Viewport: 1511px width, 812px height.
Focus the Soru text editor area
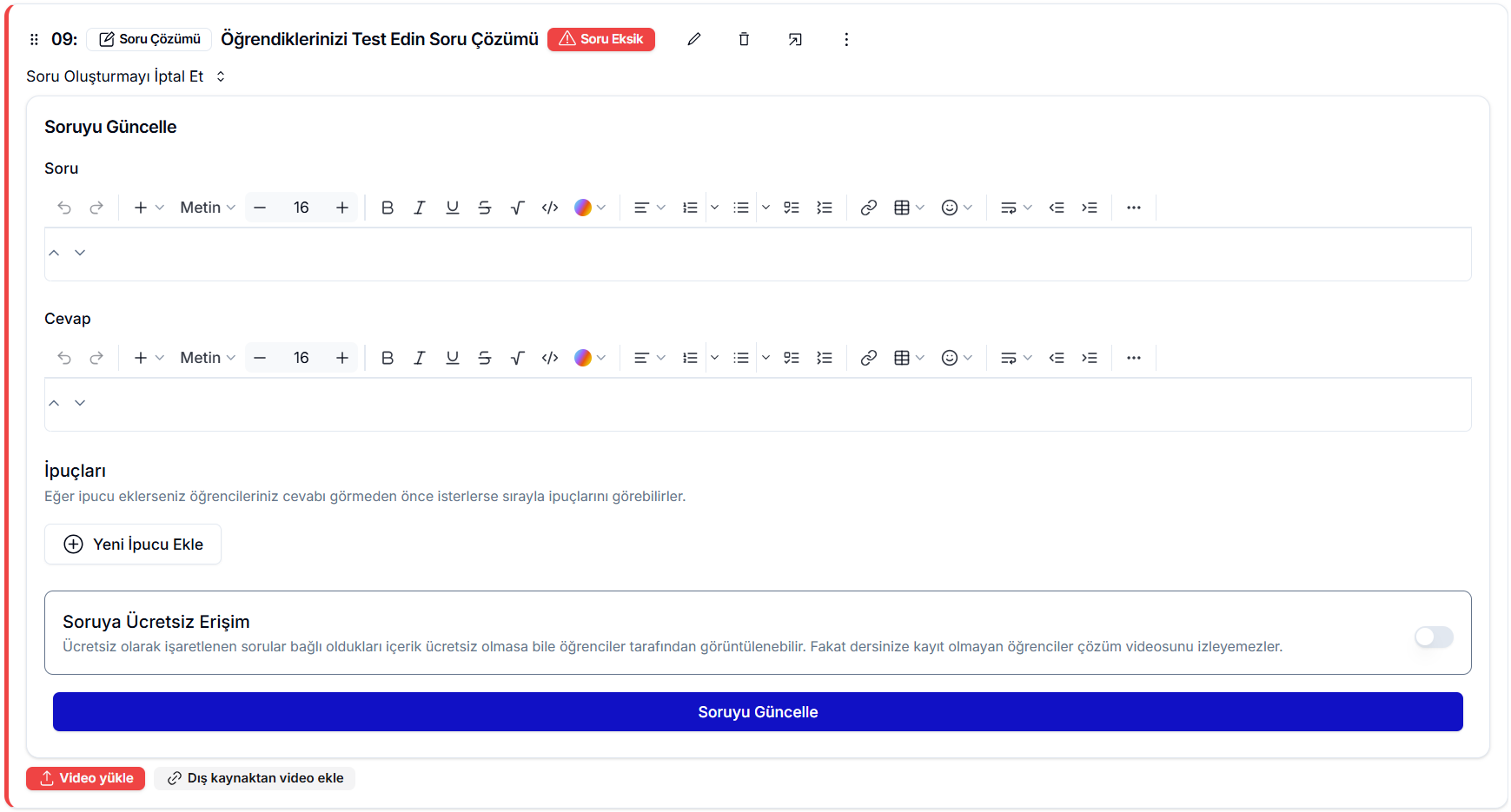pyautogui.click(x=758, y=254)
